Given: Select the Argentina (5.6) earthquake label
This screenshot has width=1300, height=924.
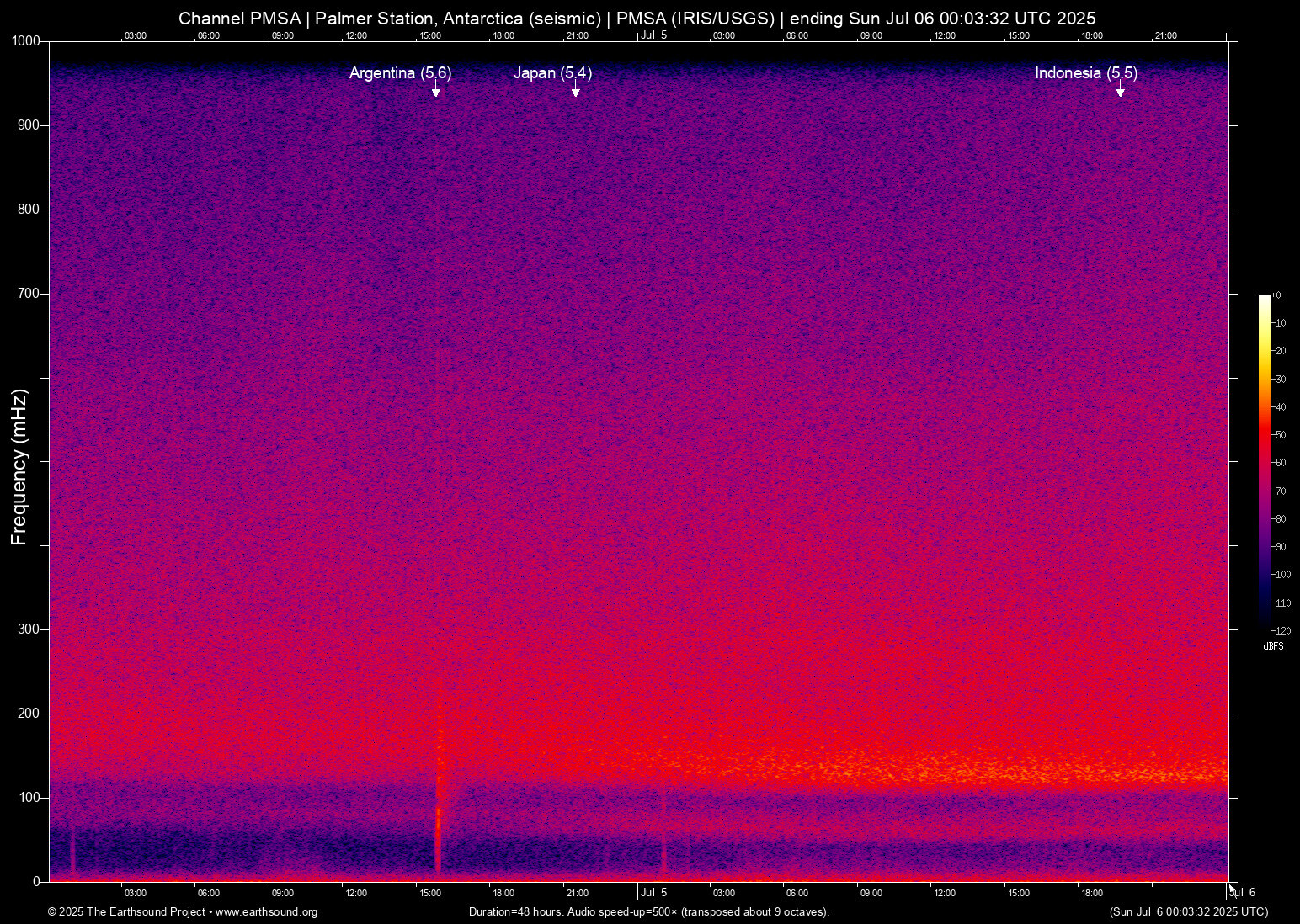Looking at the screenshot, I should 400,73.
